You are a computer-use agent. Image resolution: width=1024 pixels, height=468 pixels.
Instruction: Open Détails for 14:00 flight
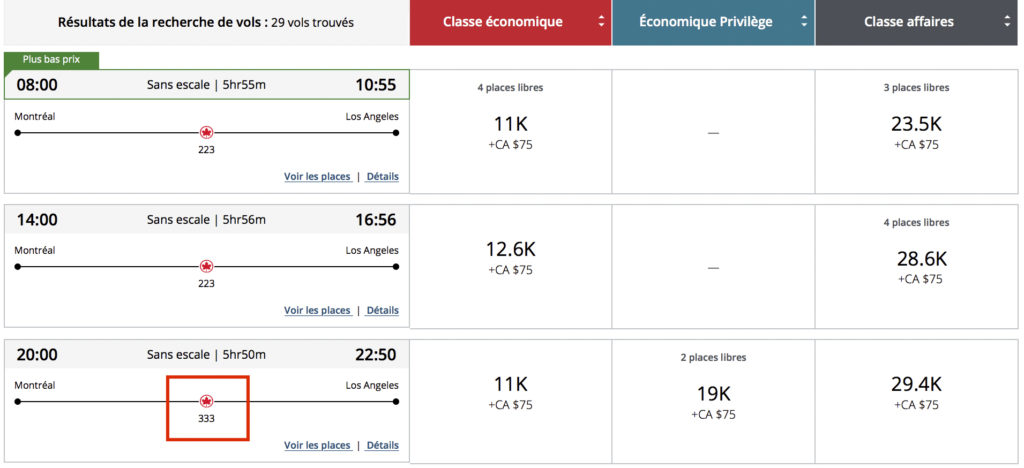382,311
